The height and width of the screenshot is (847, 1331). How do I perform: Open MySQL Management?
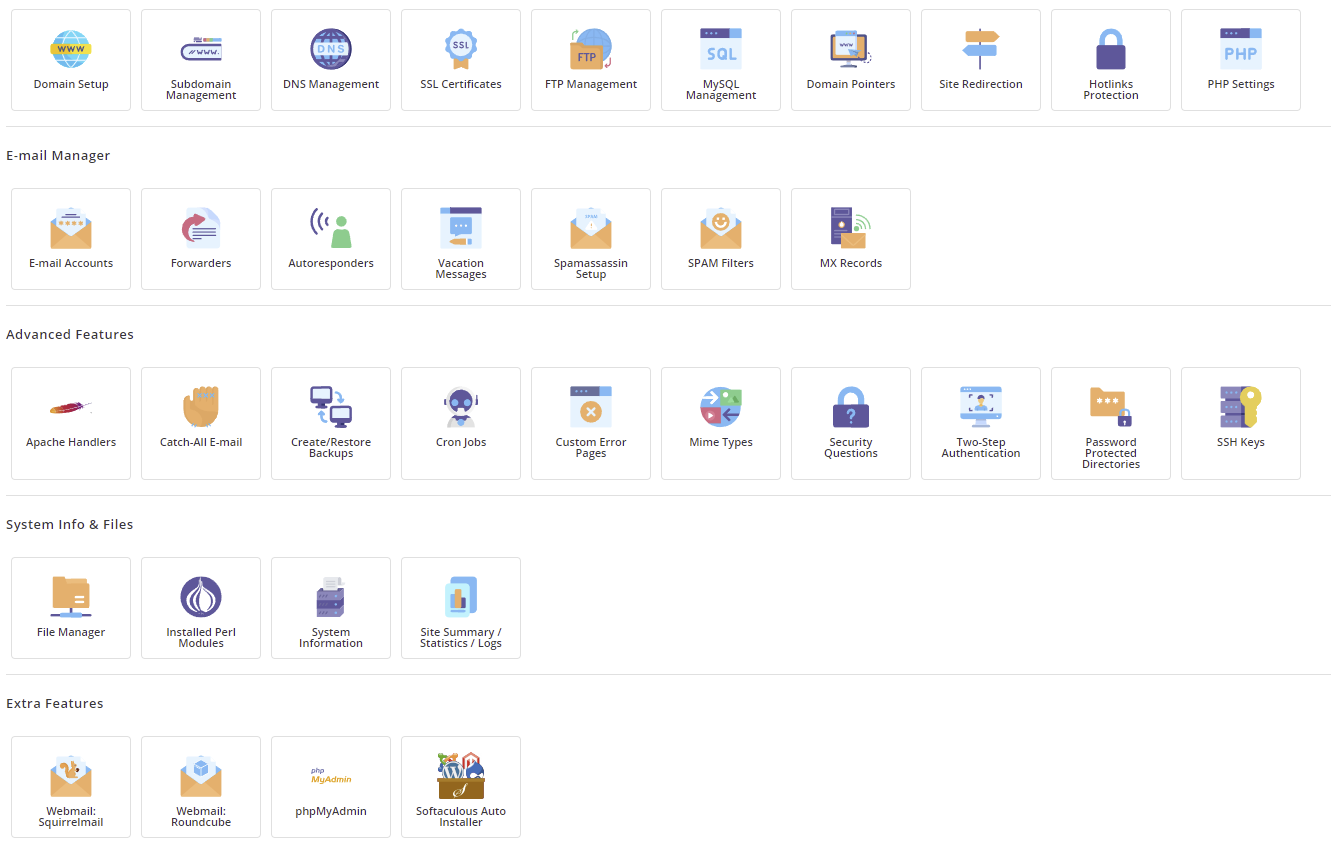[720, 60]
